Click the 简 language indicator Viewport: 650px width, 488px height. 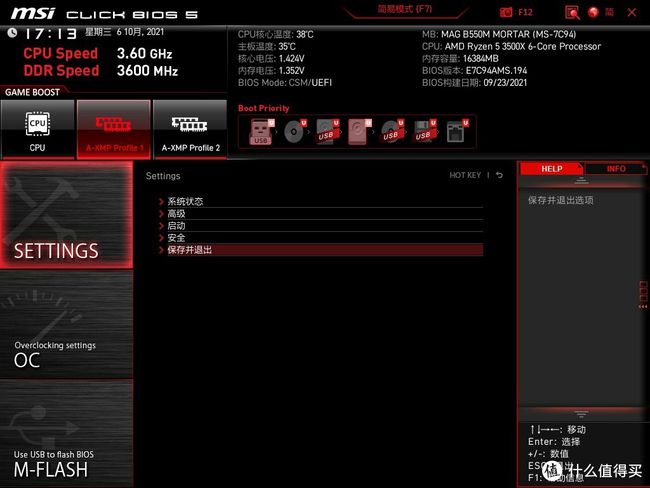pos(609,12)
